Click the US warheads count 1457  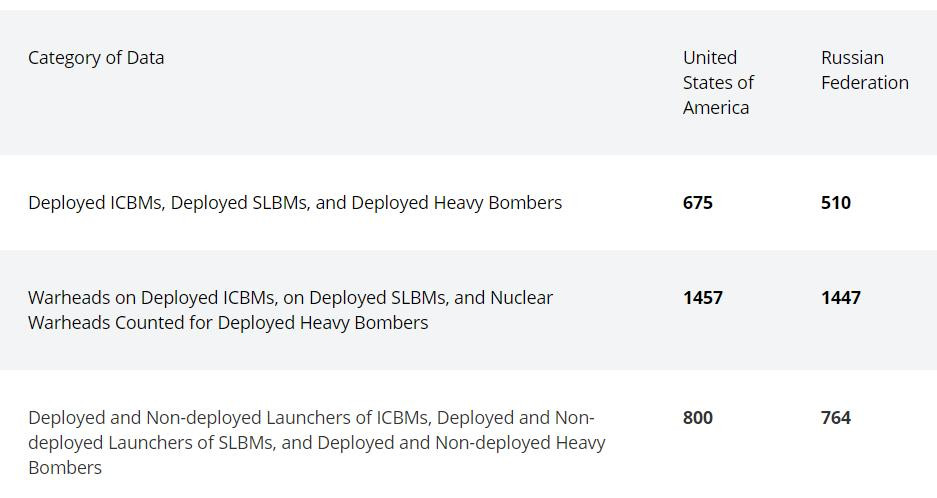tap(703, 298)
